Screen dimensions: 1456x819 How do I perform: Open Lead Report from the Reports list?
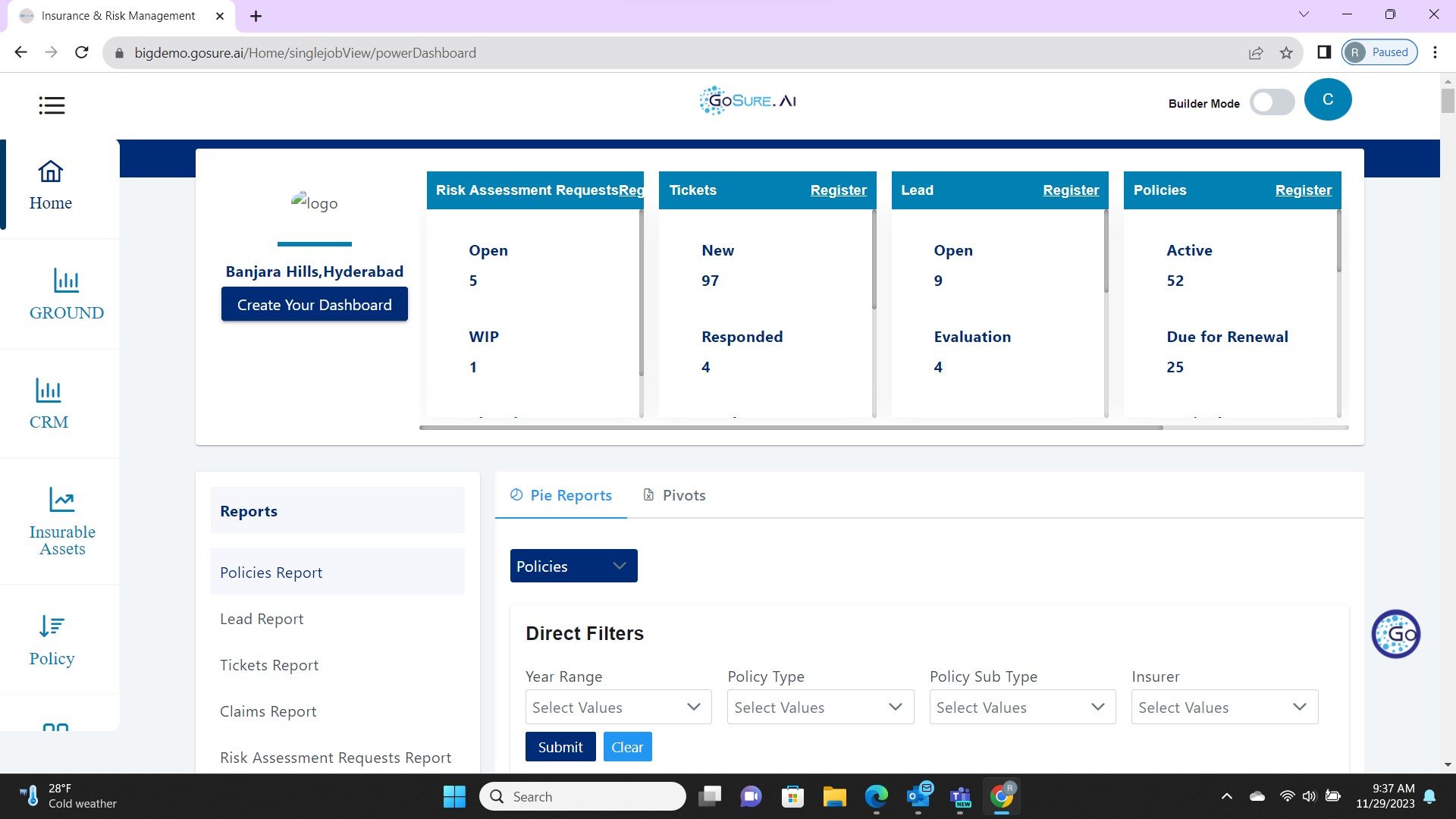click(x=261, y=619)
